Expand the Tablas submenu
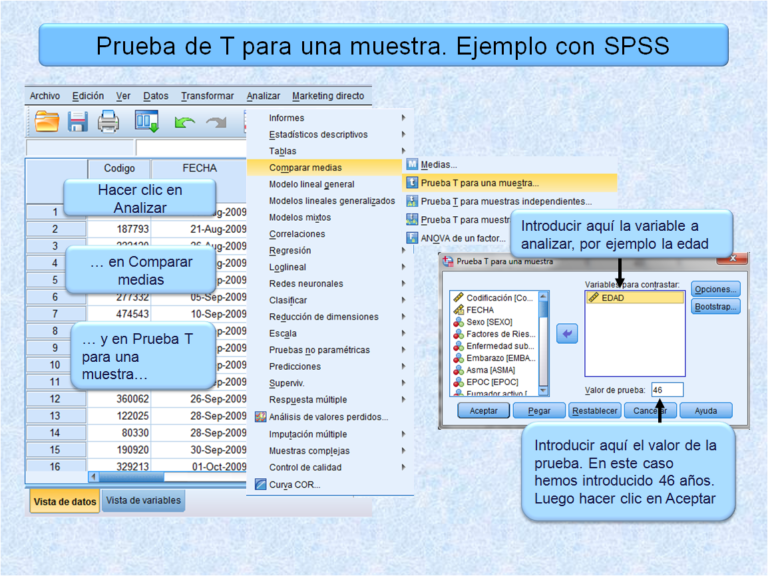Image resolution: width=768 pixels, height=576 pixels. (403, 151)
